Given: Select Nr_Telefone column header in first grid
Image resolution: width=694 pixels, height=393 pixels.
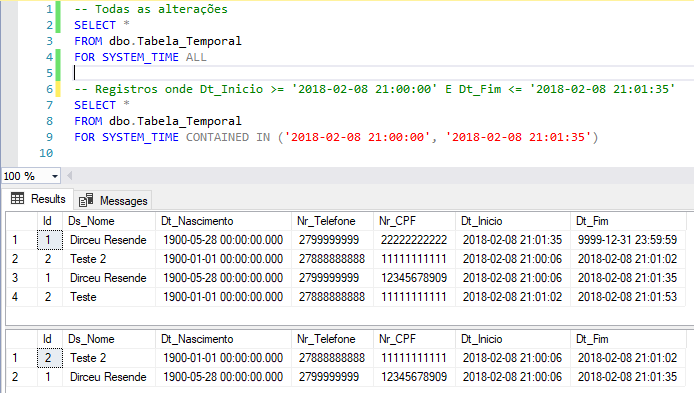Looking at the screenshot, I should point(332,221).
